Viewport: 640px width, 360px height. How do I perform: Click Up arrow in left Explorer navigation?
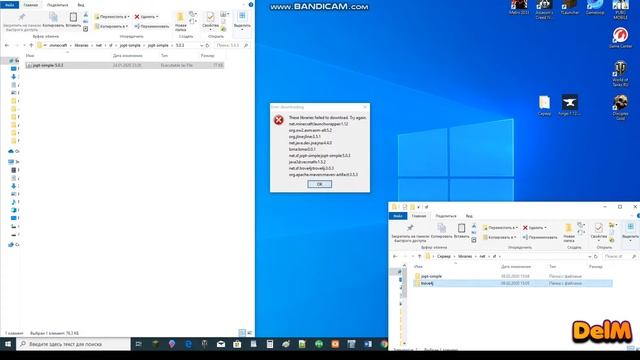31,45
